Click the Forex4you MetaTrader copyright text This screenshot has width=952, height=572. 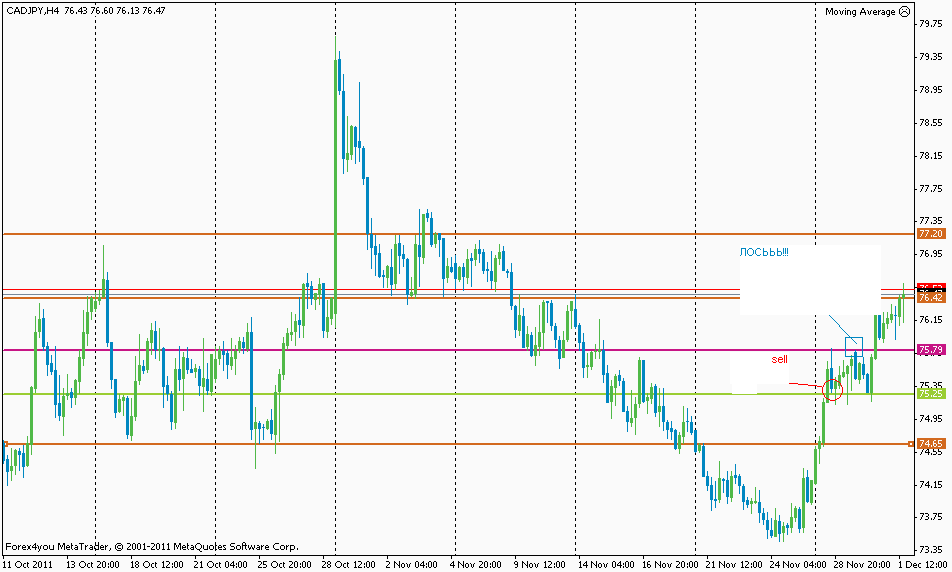pyautogui.click(x=152, y=546)
